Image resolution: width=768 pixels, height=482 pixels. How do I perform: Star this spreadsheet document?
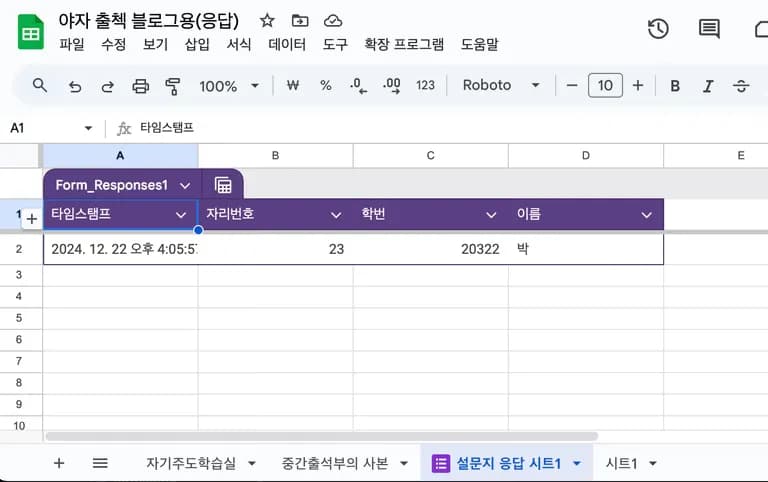point(267,21)
